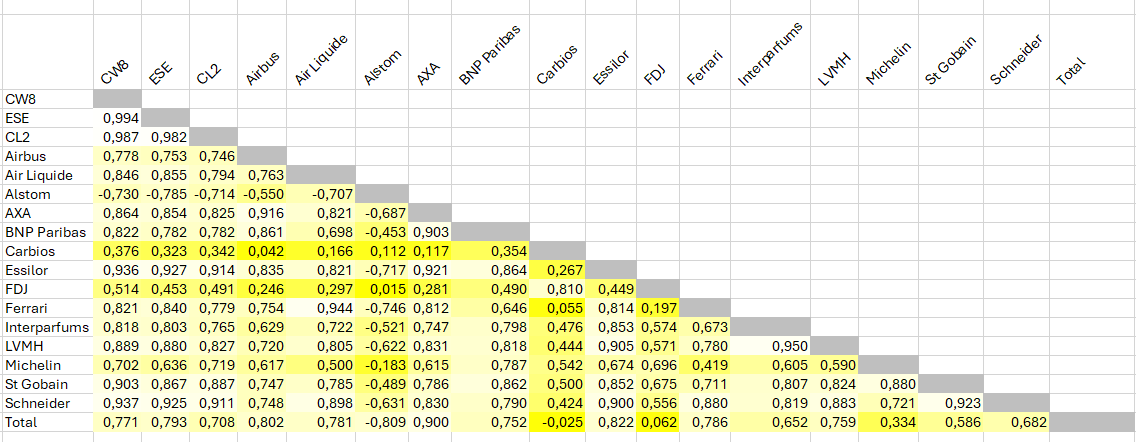Select St Gobain row value 0,880

(x=890, y=383)
